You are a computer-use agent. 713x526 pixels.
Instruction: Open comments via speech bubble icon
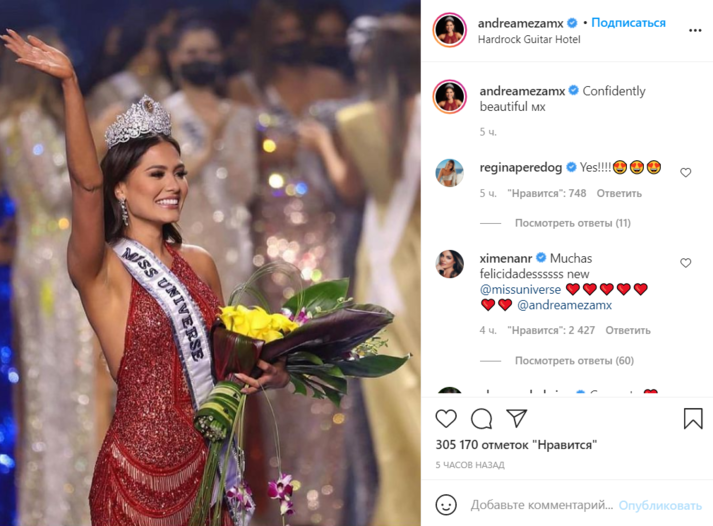coord(481,419)
